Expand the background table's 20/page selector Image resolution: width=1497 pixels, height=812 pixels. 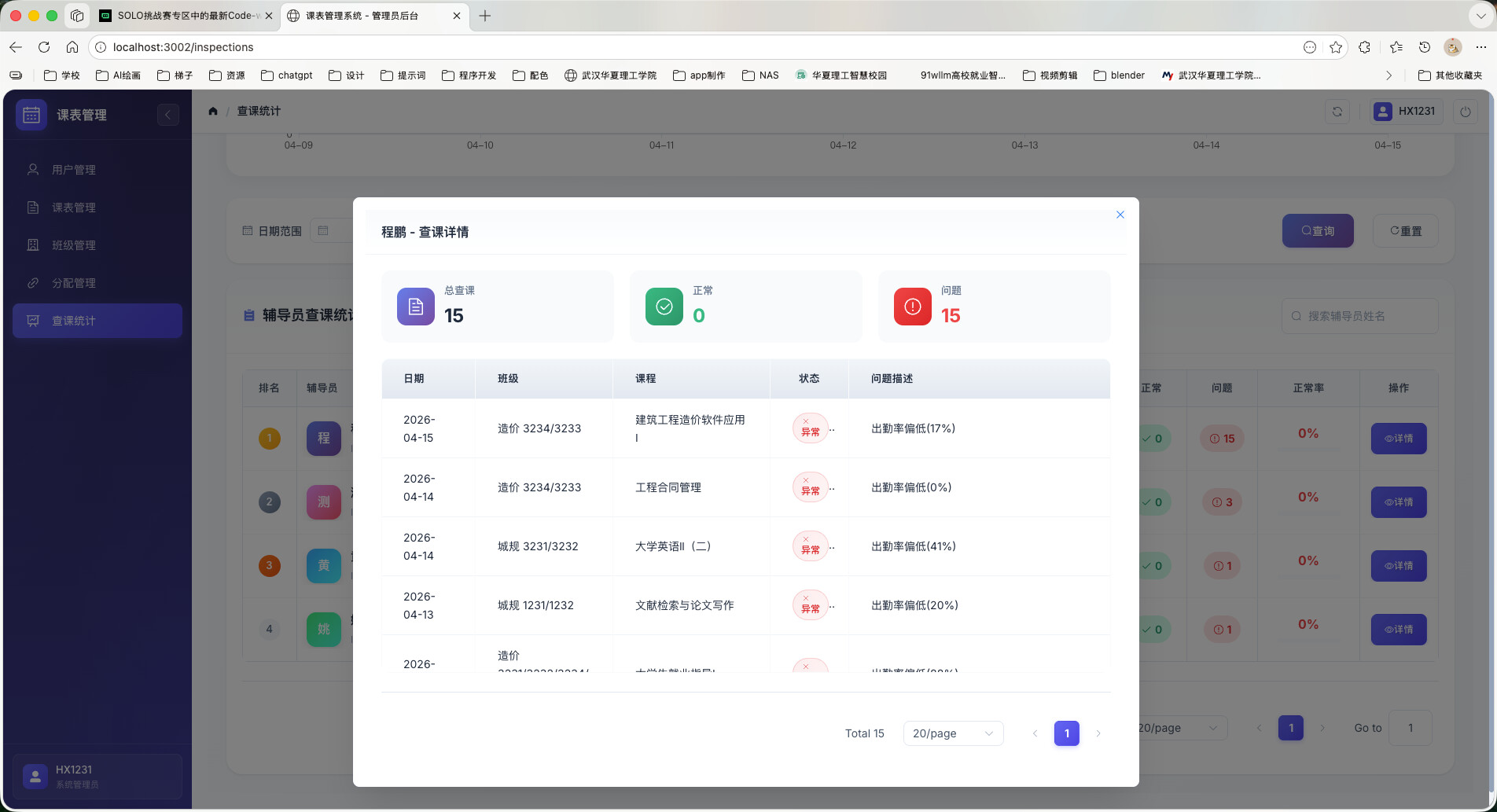pyautogui.click(x=1181, y=728)
